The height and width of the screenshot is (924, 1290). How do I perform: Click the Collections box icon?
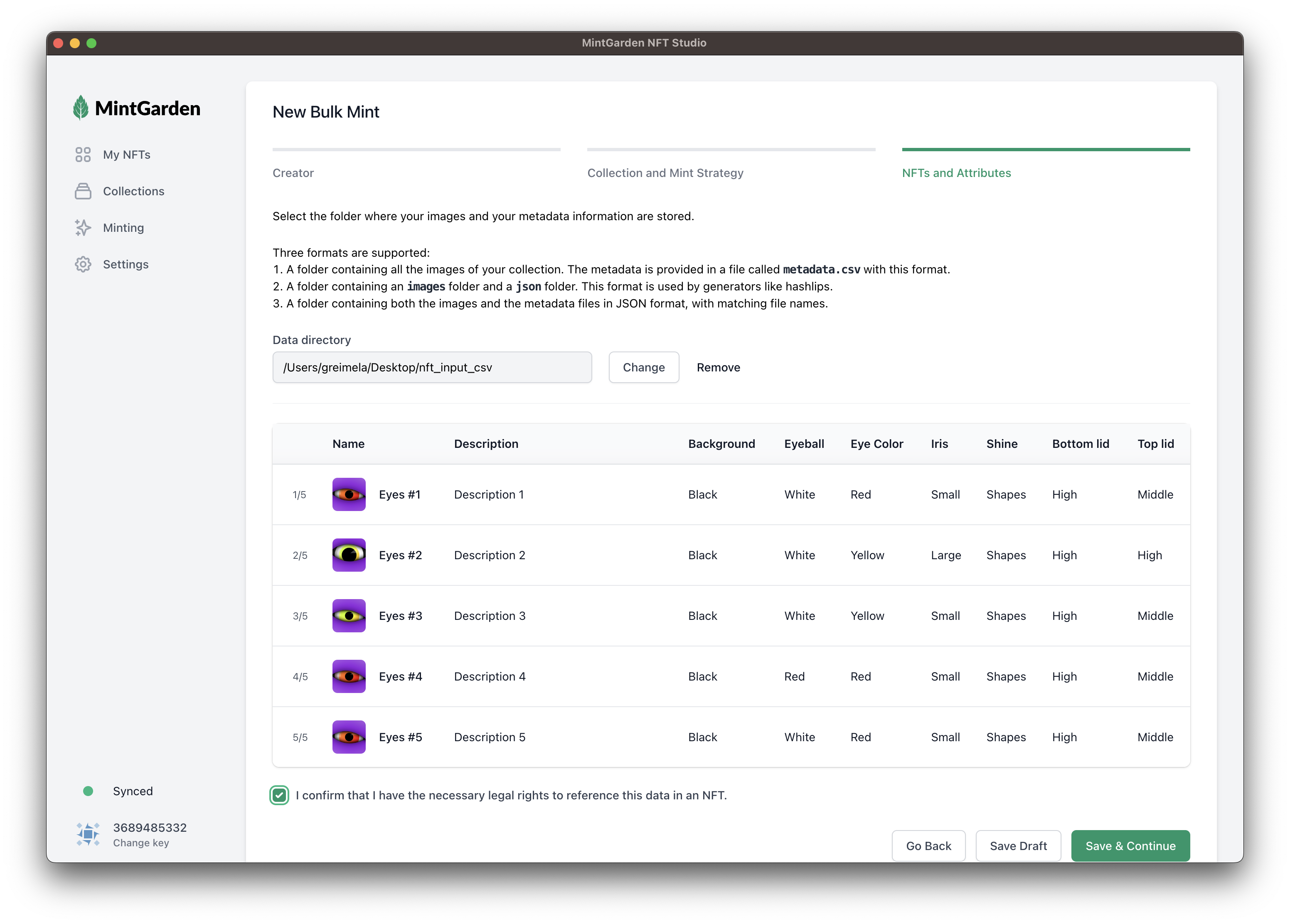tap(83, 191)
